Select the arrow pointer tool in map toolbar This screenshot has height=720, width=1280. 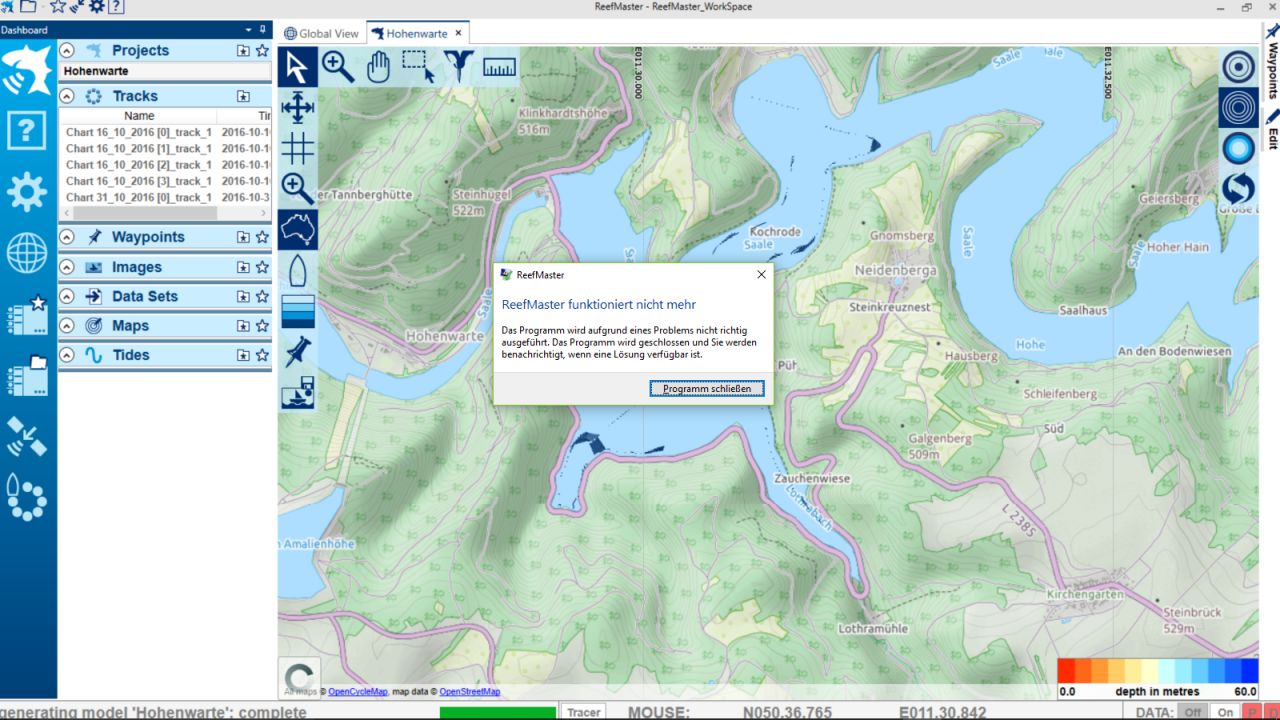297,67
